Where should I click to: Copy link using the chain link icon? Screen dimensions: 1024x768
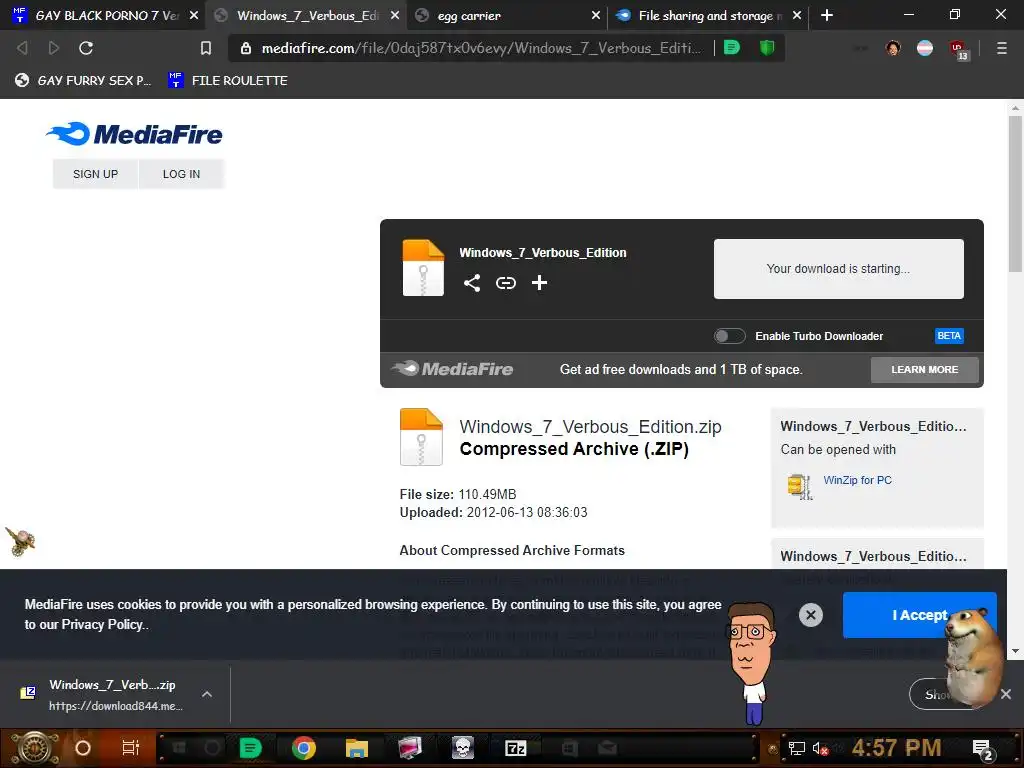[505, 283]
